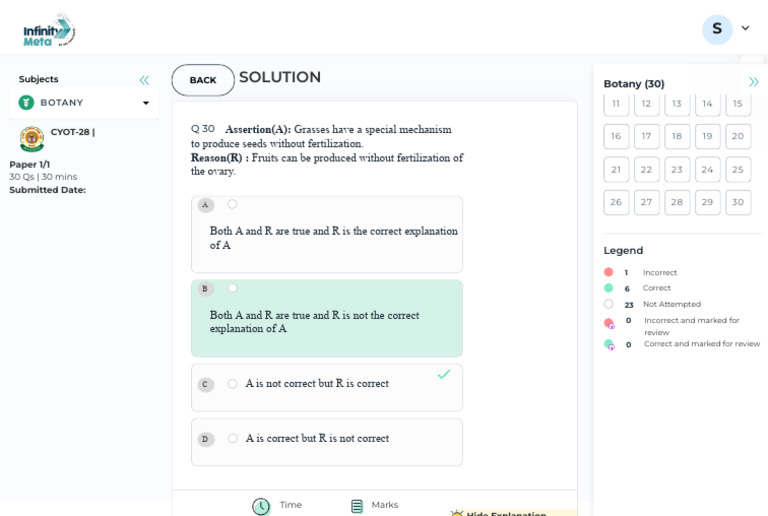The width and height of the screenshot is (768, 516).
Task: Jump to question 16
Action: (x=616, y=136)
